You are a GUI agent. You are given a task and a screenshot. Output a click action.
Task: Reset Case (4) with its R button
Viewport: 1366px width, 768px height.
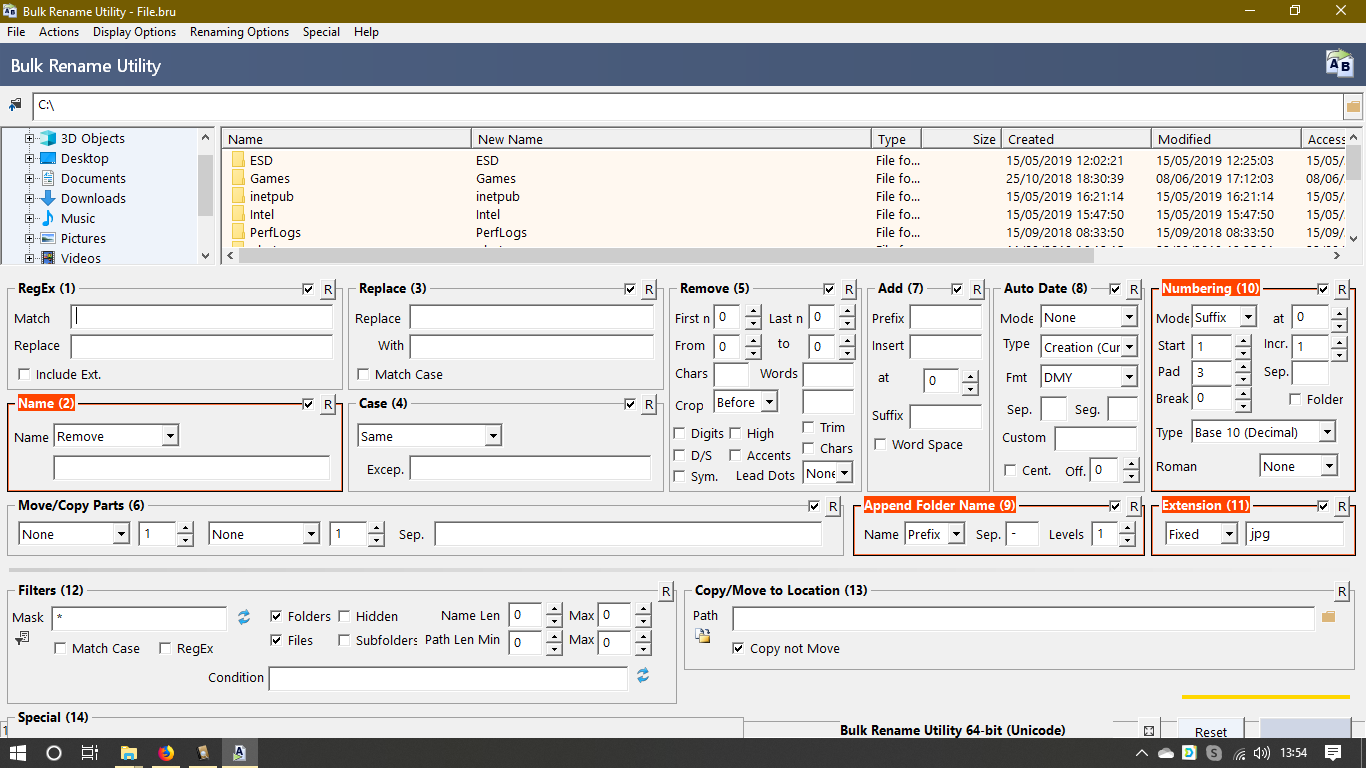coord(649,405)
